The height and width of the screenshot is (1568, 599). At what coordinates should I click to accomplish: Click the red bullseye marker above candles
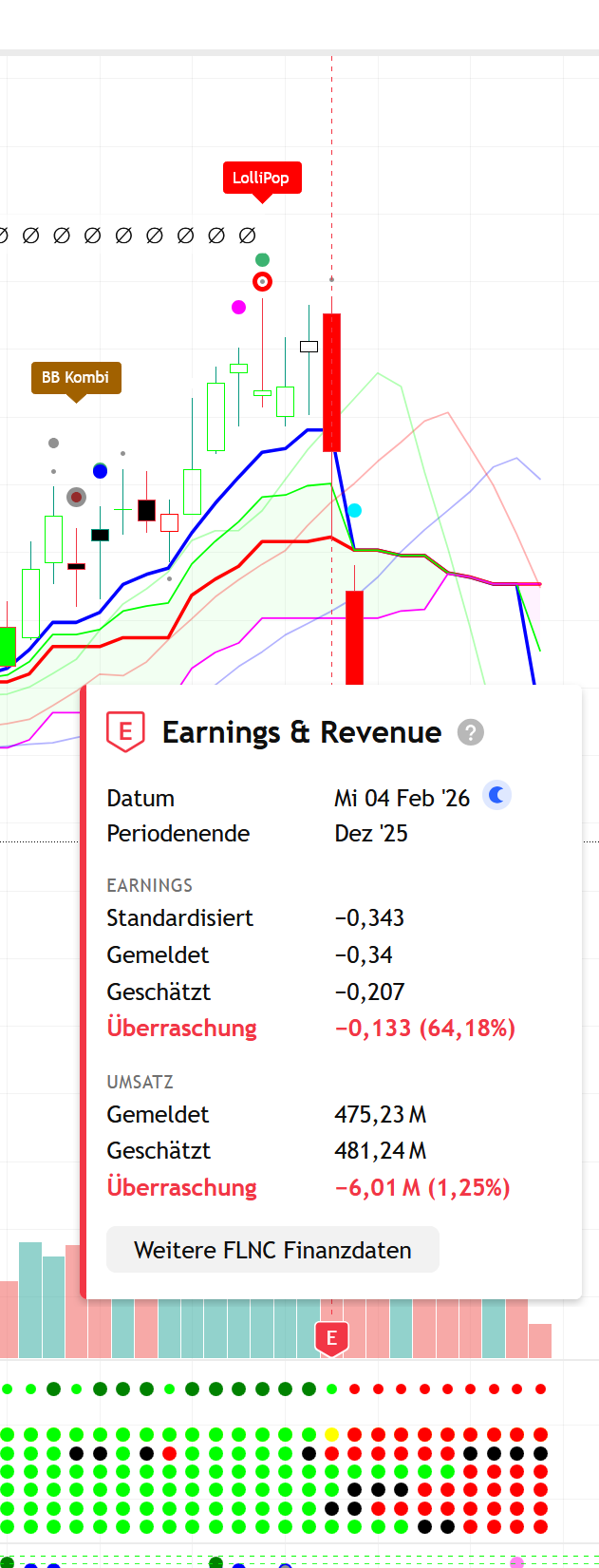coord(263,281)
